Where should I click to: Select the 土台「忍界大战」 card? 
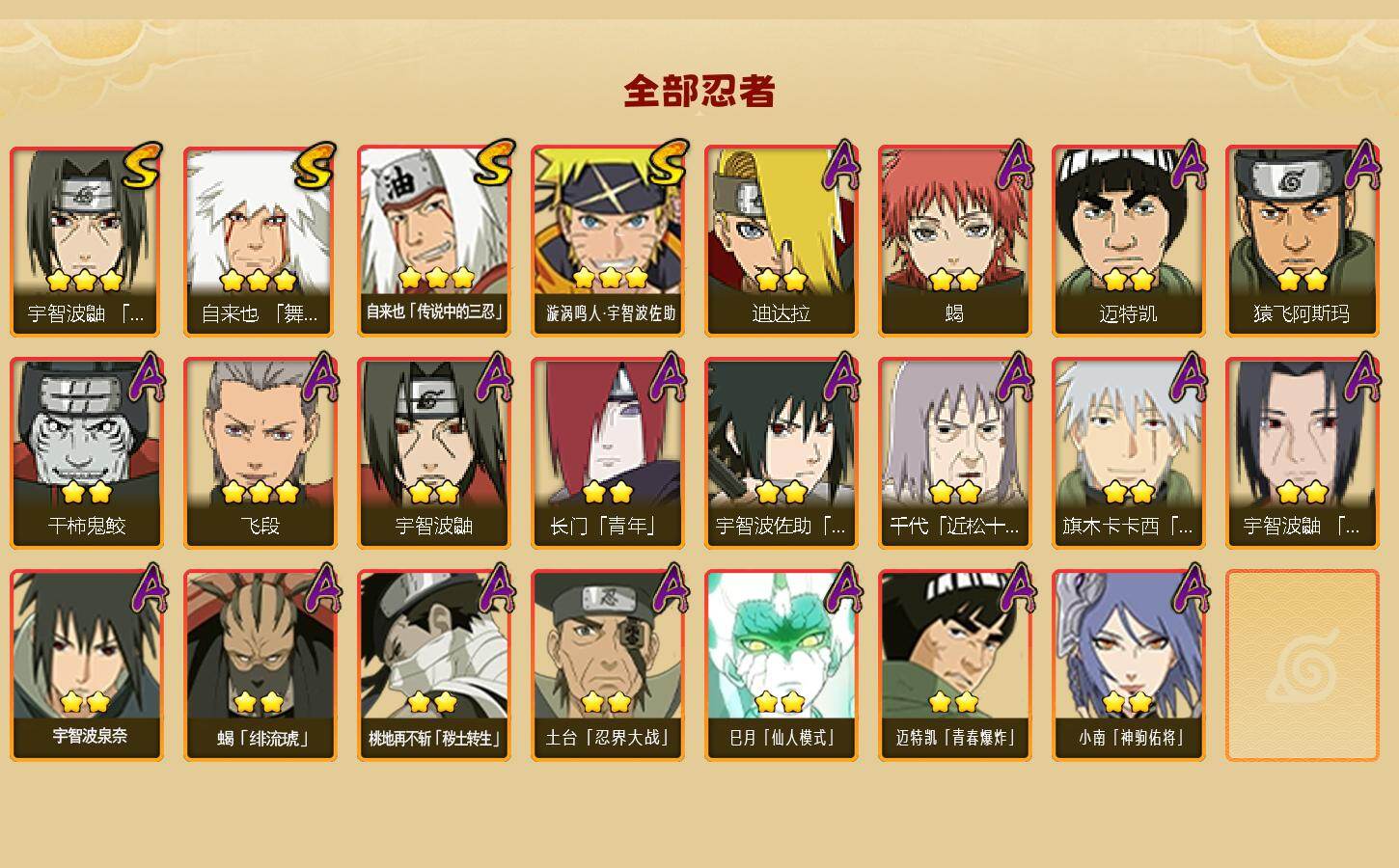pos(608,665)
